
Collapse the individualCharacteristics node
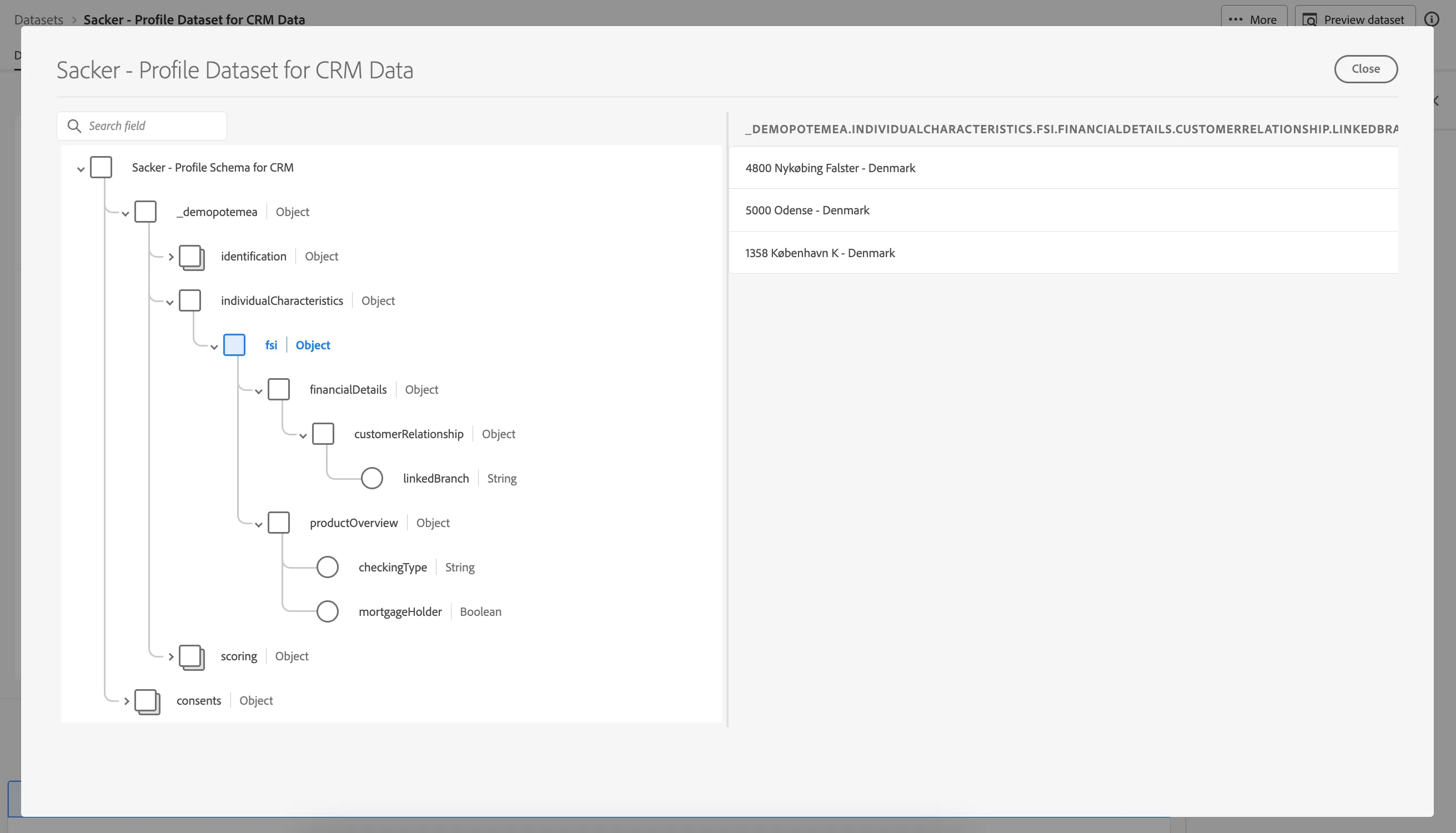pos(170,303)
